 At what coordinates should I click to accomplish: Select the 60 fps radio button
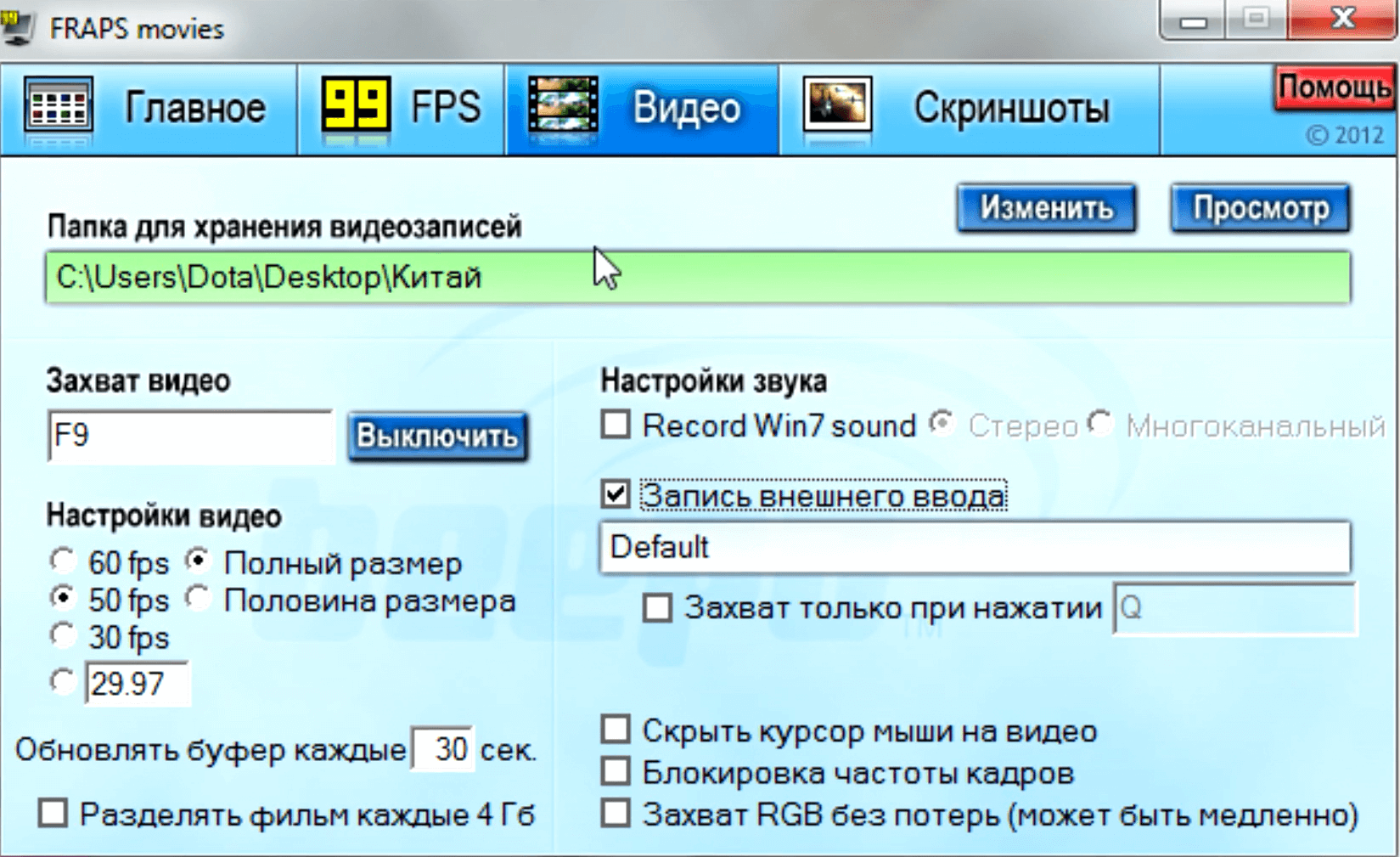click(62, 561)
